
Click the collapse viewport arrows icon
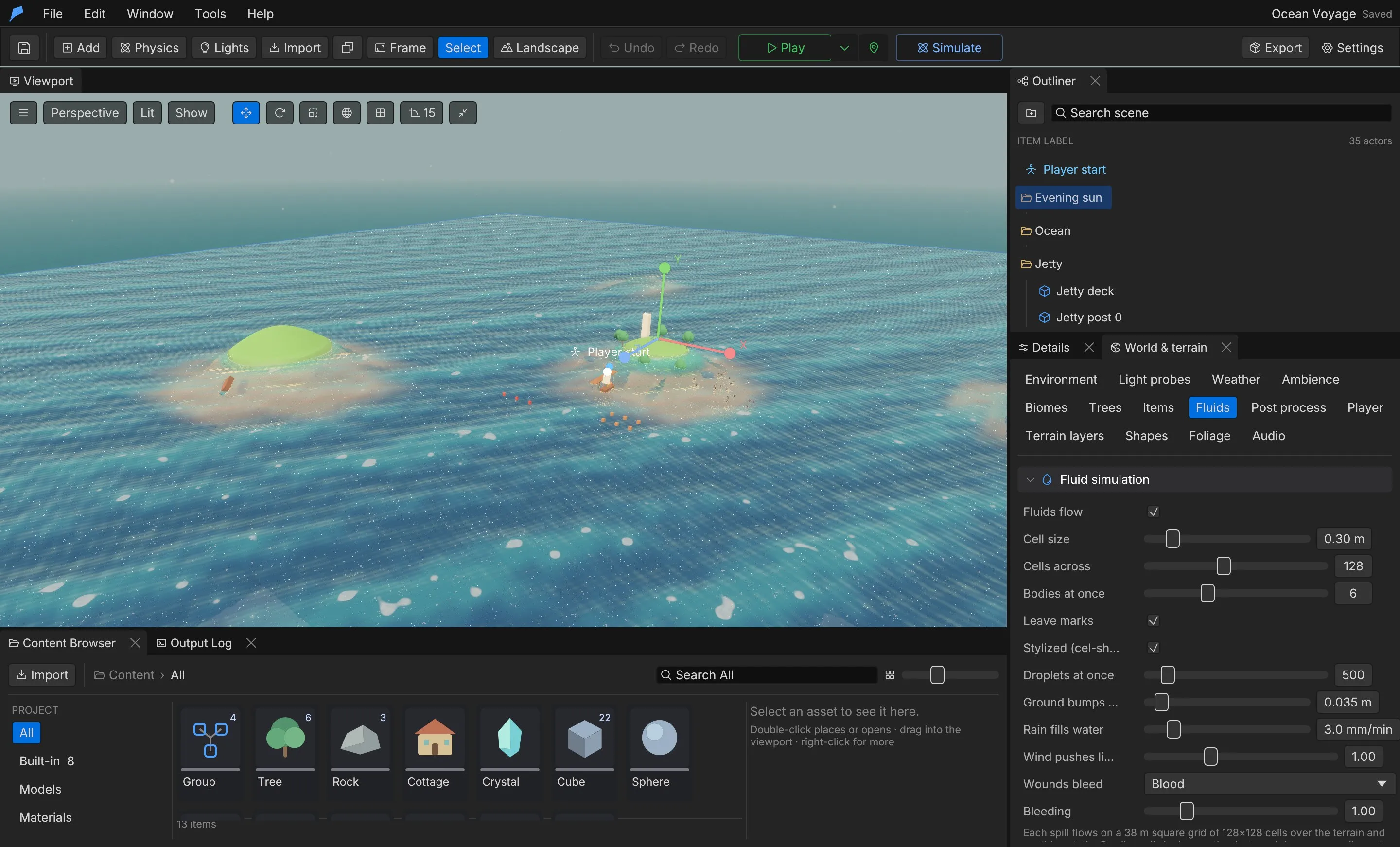pos(463,112)
